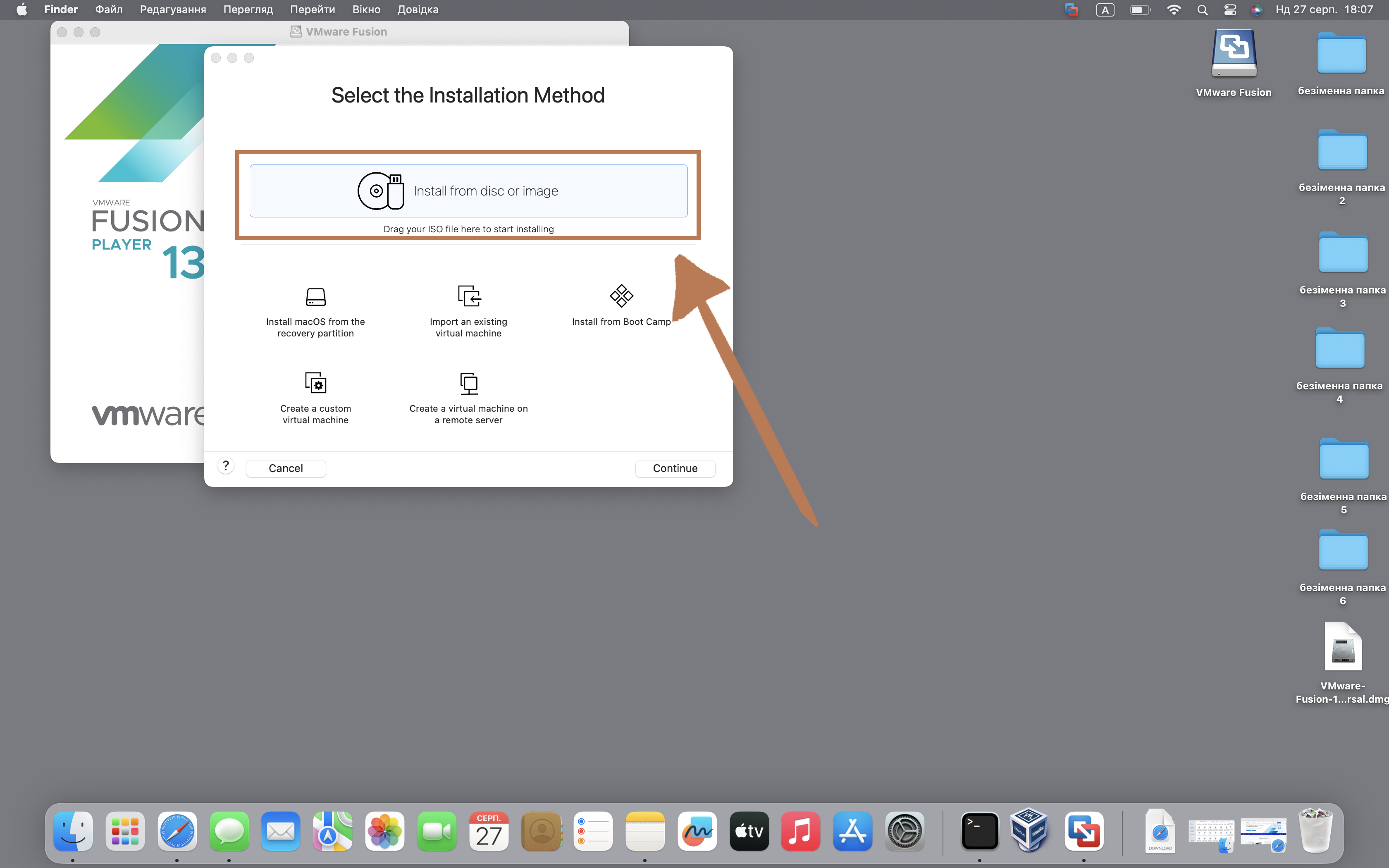Open Terminal from the Dock
Screen dimensions: 1389x868
tap(979, 831)
